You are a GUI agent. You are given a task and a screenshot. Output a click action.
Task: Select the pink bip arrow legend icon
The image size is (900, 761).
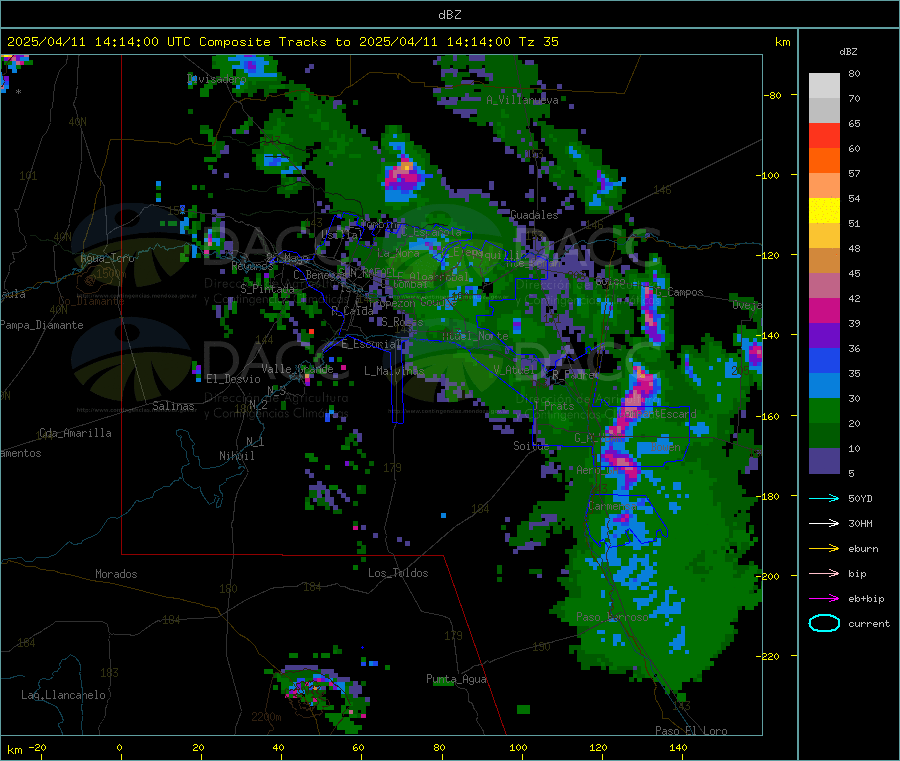(824, 573)
